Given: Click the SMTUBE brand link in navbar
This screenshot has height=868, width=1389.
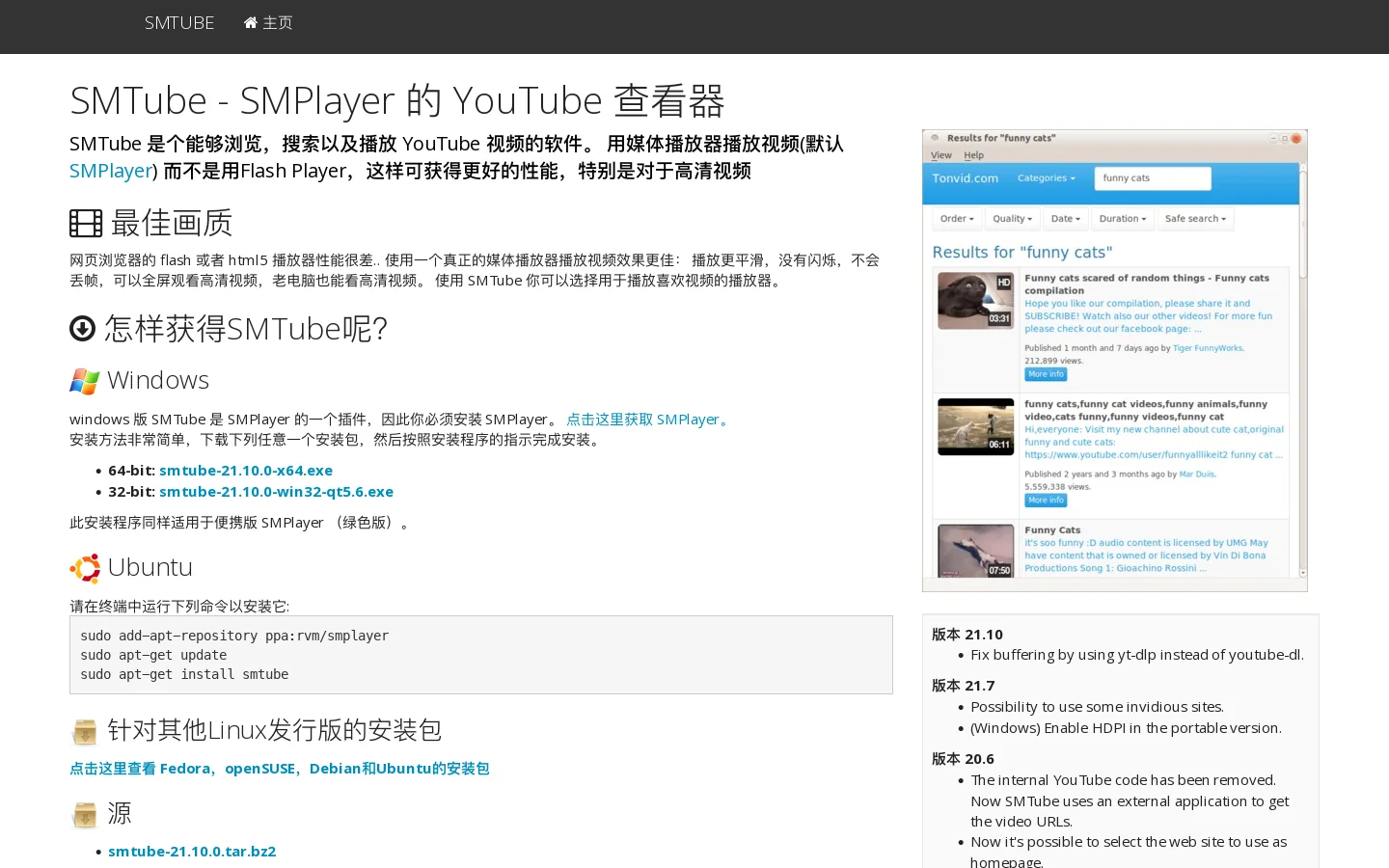Looking at the screenshot, I should tap(179, 22).
